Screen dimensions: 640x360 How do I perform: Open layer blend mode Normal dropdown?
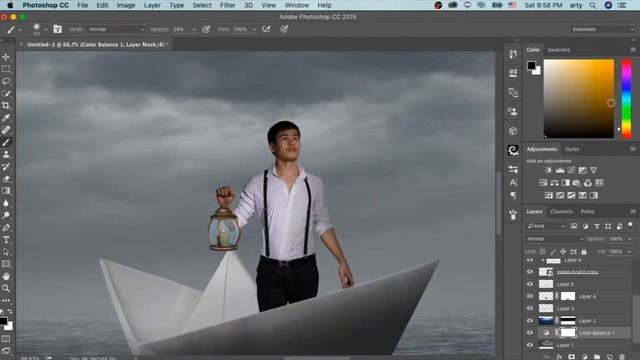pyautogui.click(x=554, y=239)
